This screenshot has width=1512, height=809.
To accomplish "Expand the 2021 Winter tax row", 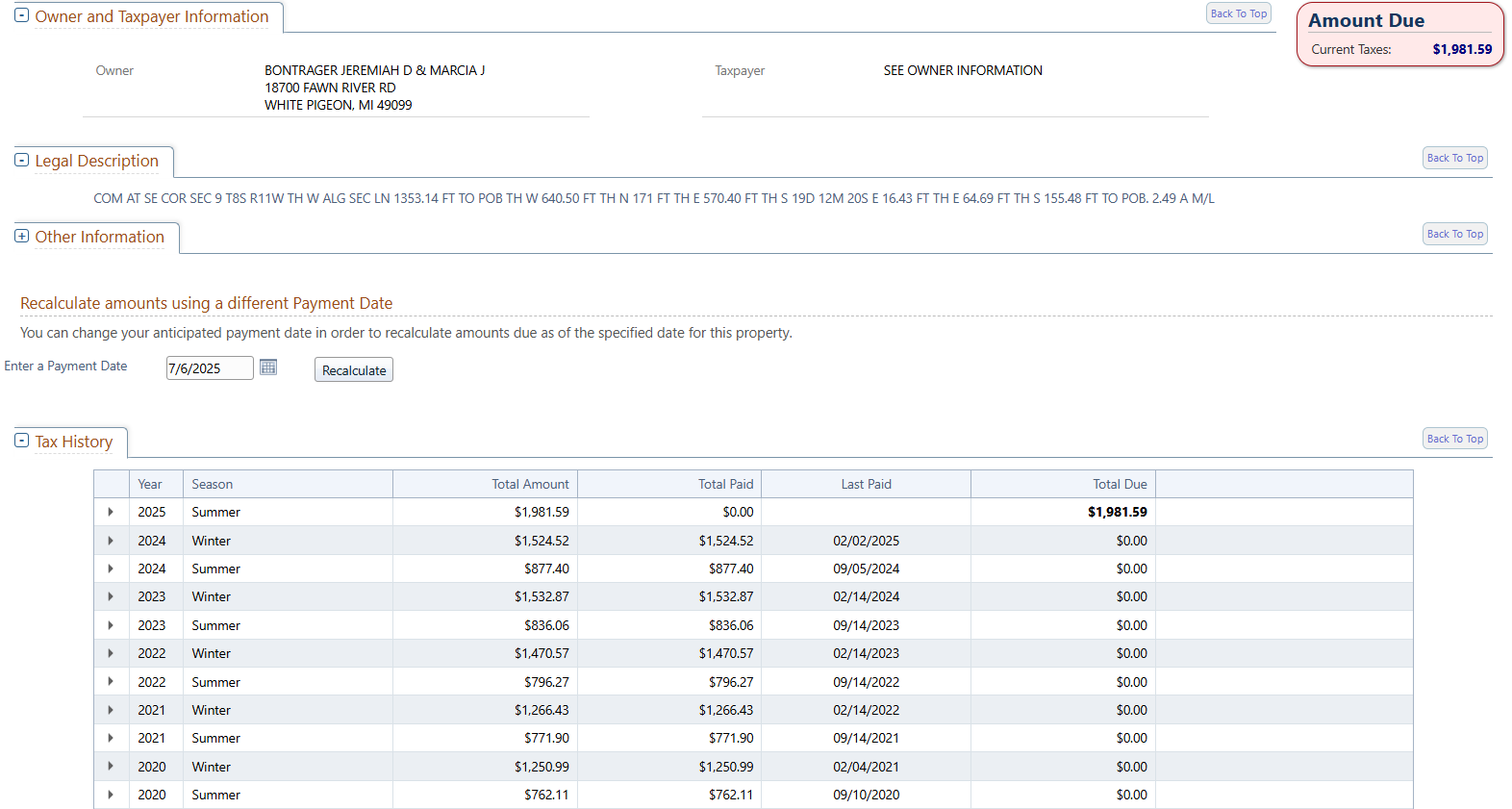I will (111, 710).
